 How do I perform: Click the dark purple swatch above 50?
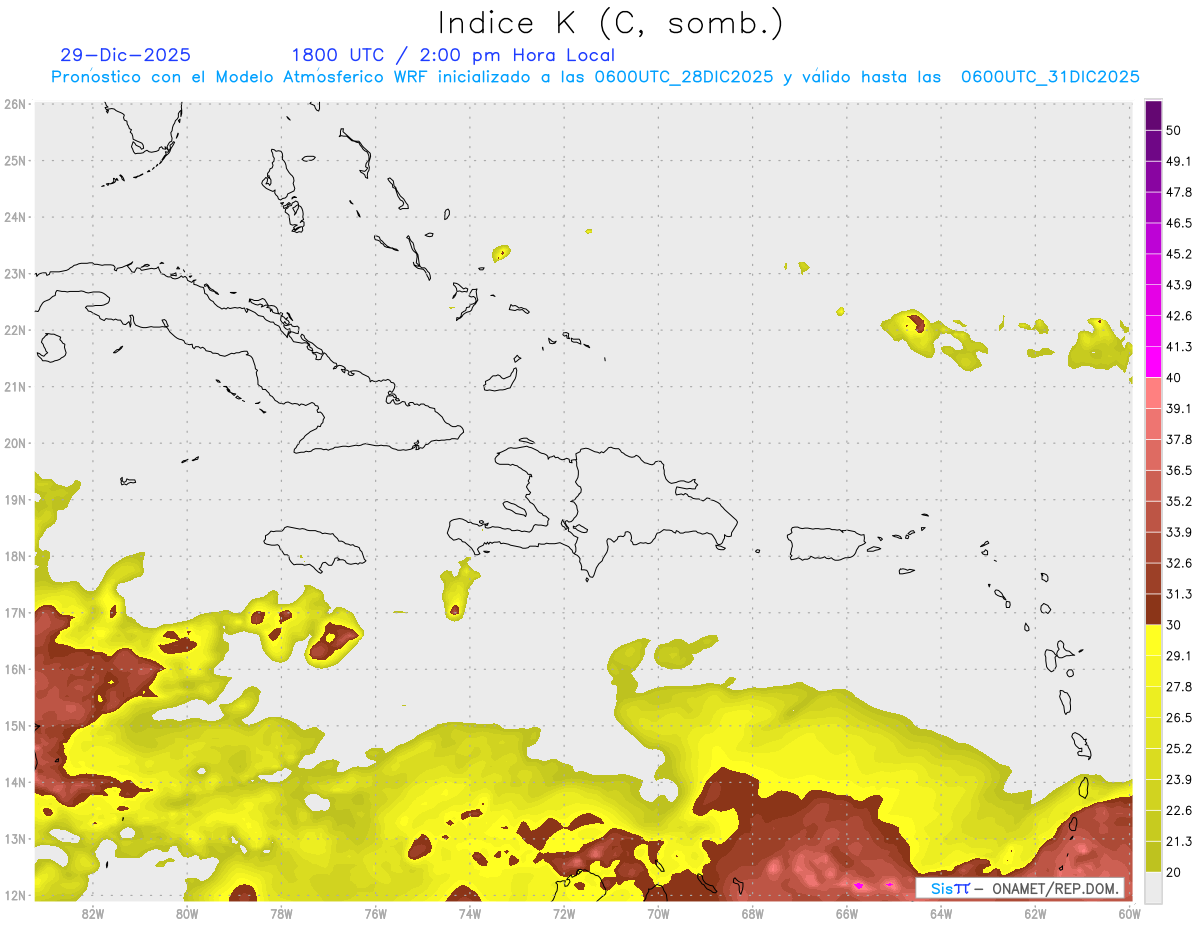click(1153, 115)
